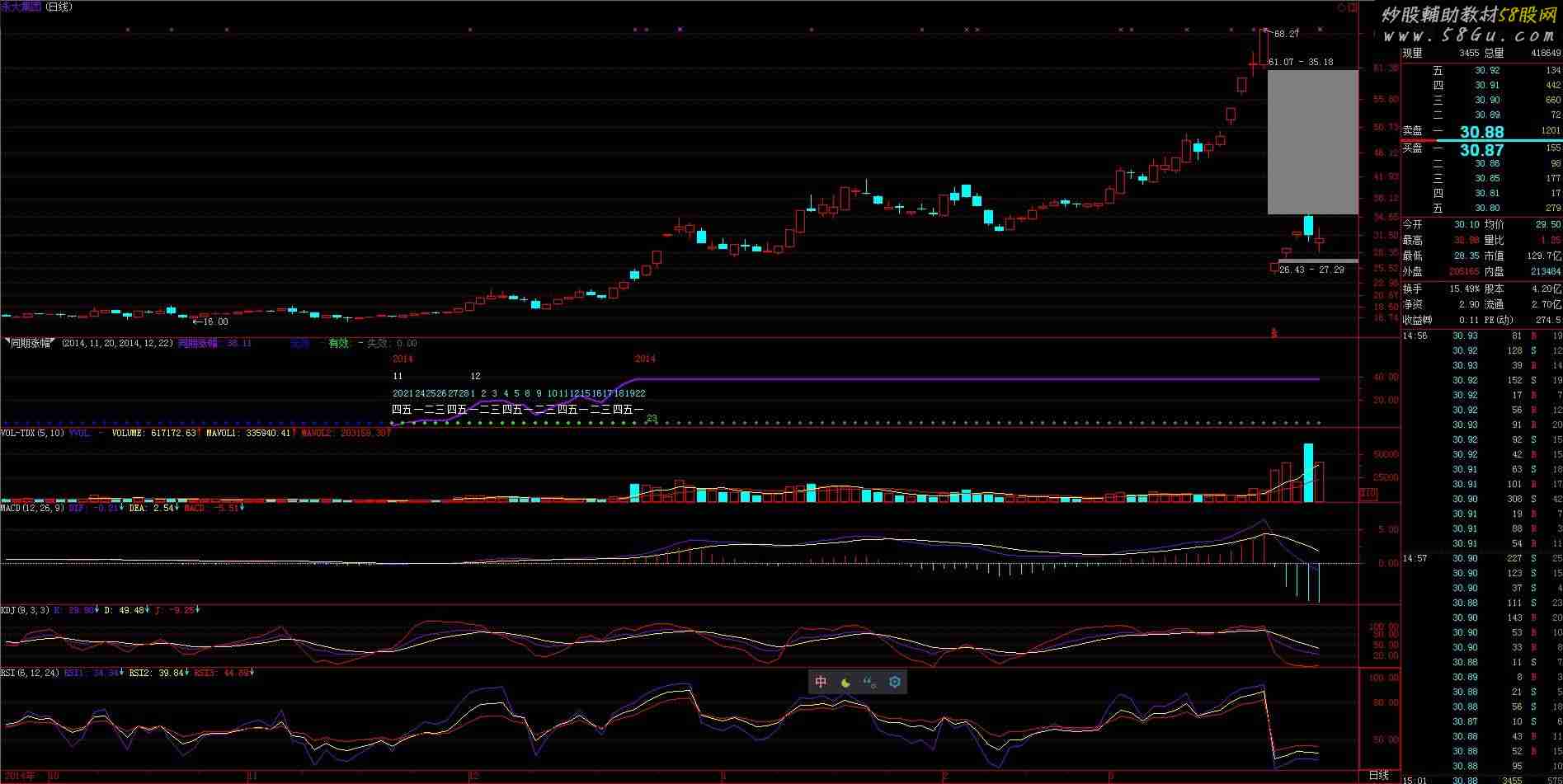Image resolution: width=1563 pixels, height=784 pixels.
Task: Click the punctuation mode icon in the input toolbar
Action: (869, 682)
